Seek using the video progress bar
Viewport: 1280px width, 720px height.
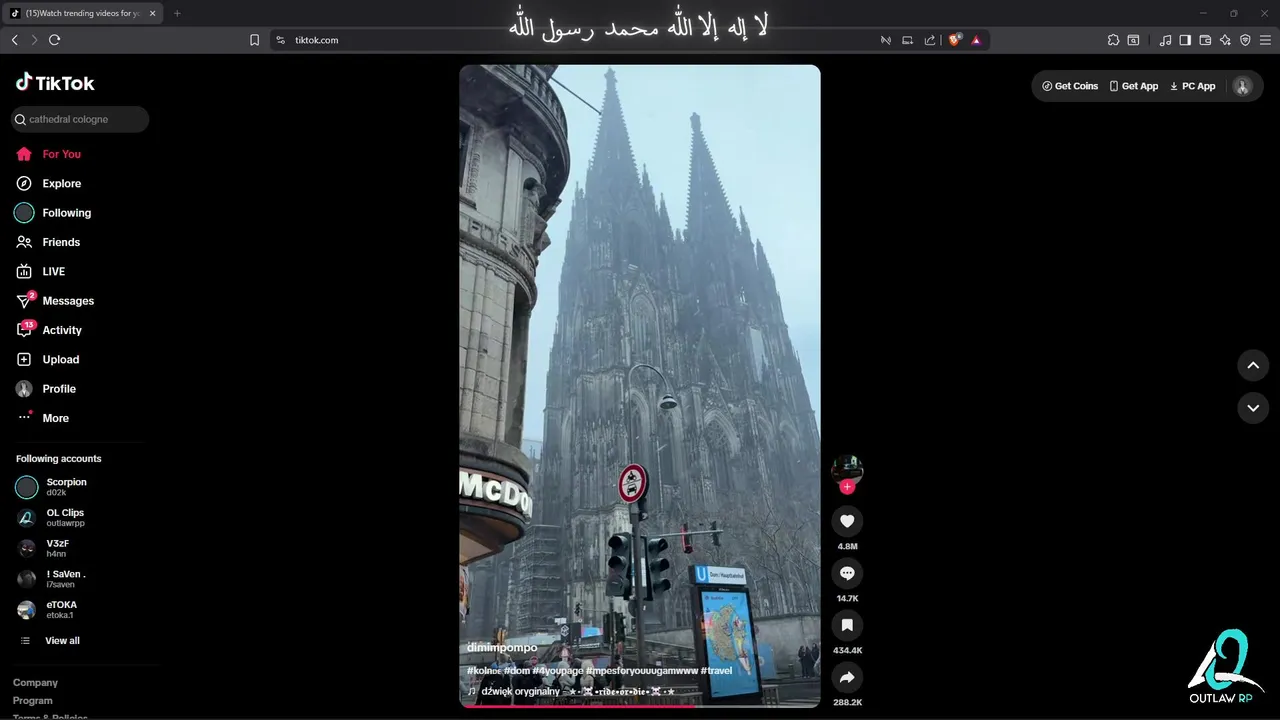click(640, 705)
